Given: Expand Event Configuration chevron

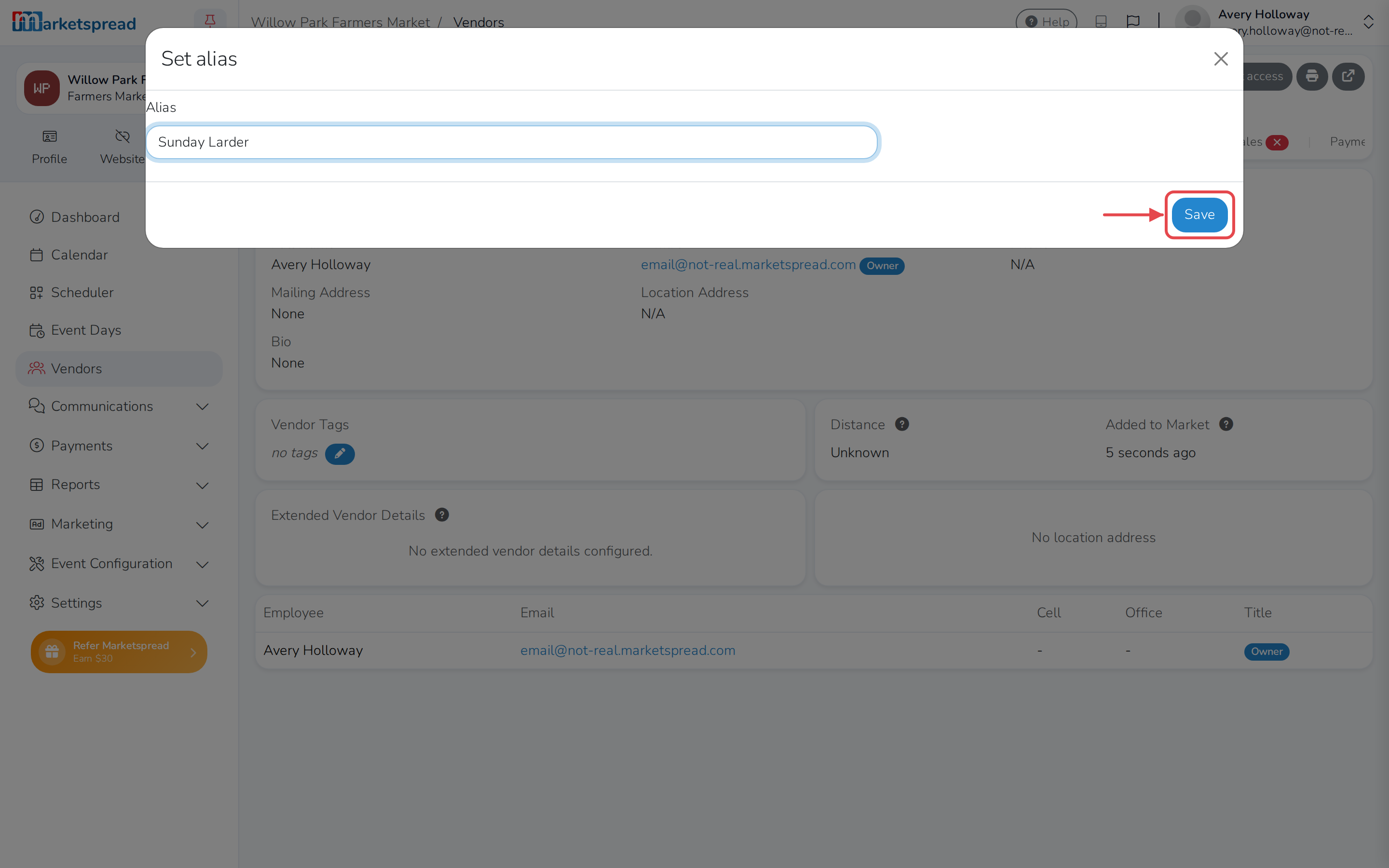Looking at the screenshot, I should (x=202, y=564).
